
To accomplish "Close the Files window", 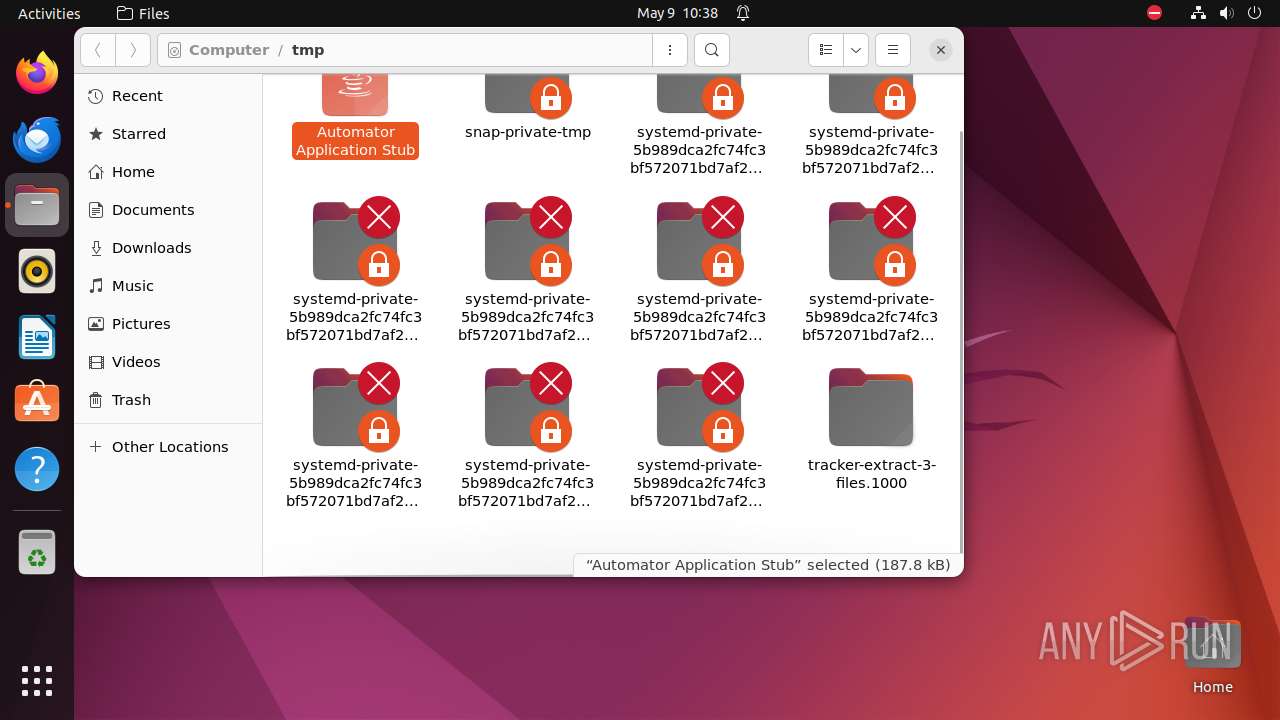I will (x=940, y=50).
